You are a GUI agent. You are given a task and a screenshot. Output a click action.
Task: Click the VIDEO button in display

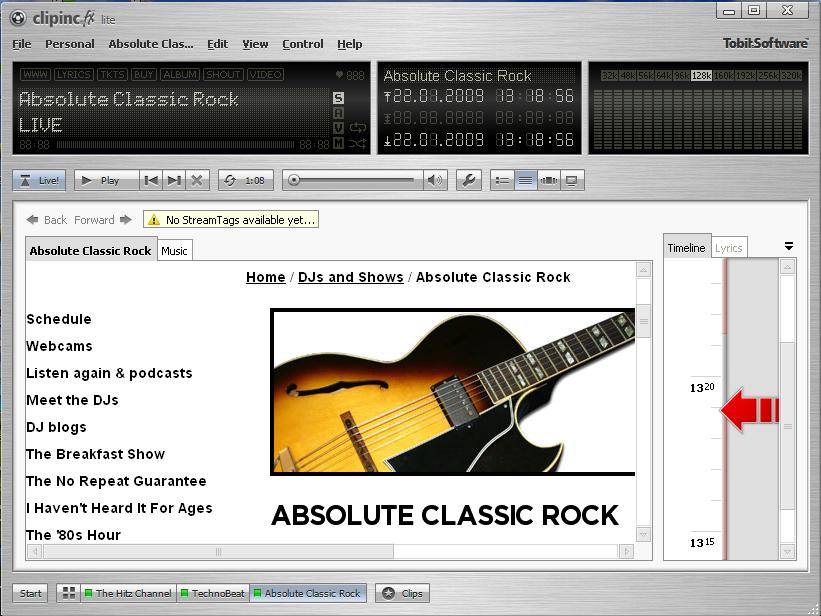(x=265, y=74)
